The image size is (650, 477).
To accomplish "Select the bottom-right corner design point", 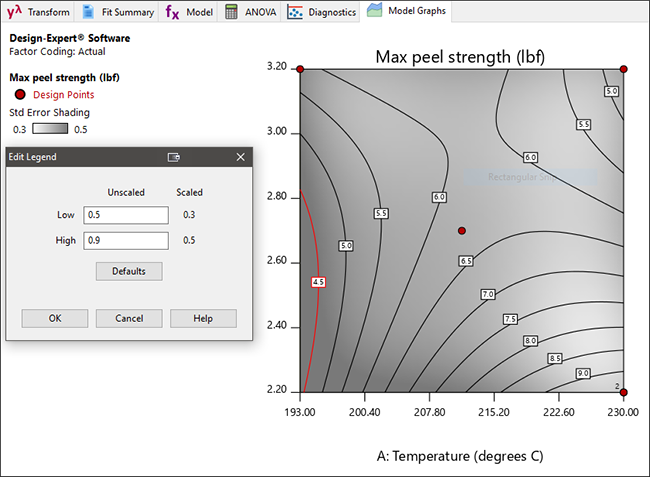I will pos(623,392).
